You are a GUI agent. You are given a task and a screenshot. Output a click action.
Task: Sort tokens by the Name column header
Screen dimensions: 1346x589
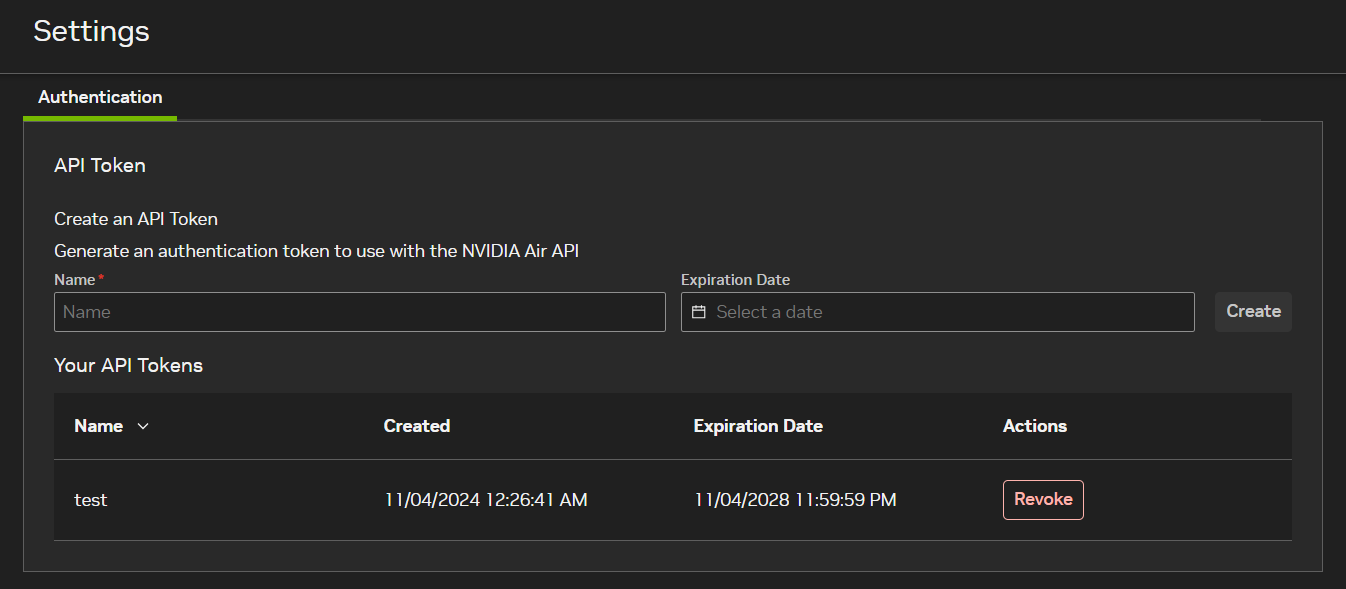(99, 426)
